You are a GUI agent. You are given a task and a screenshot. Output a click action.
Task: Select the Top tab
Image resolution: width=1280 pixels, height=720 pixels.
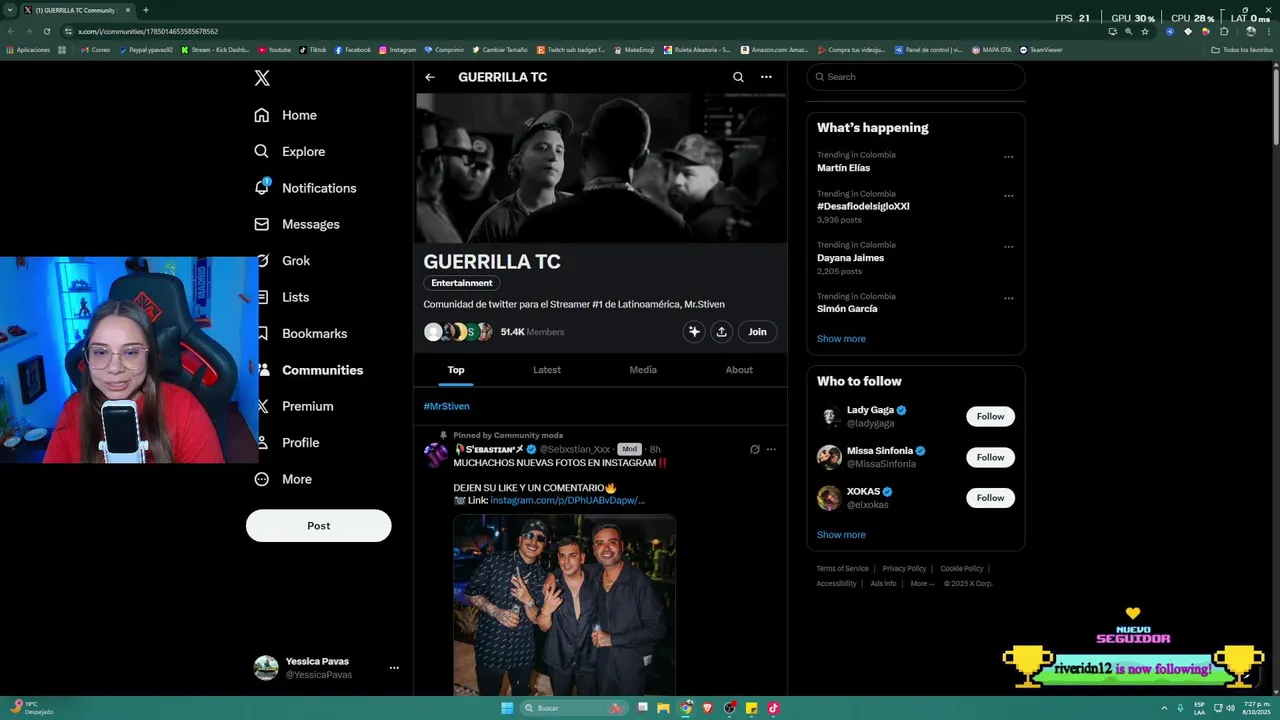coord(456,370)
